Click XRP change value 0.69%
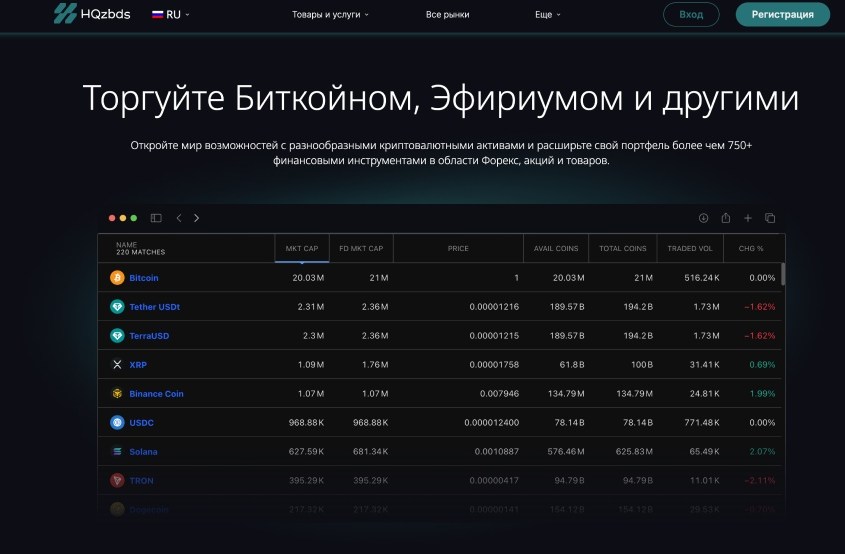Screen dimensions: 845x554 click(x=762, y=365)
